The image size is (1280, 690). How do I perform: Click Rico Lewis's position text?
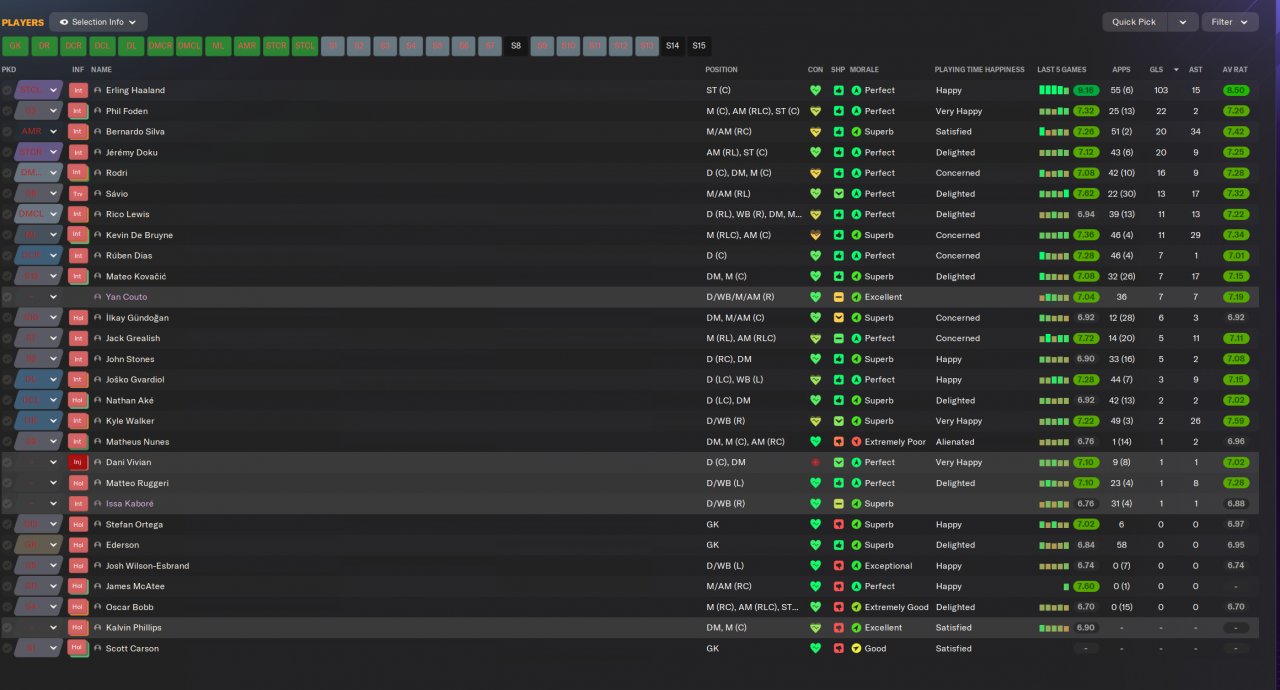click(754, 214)
